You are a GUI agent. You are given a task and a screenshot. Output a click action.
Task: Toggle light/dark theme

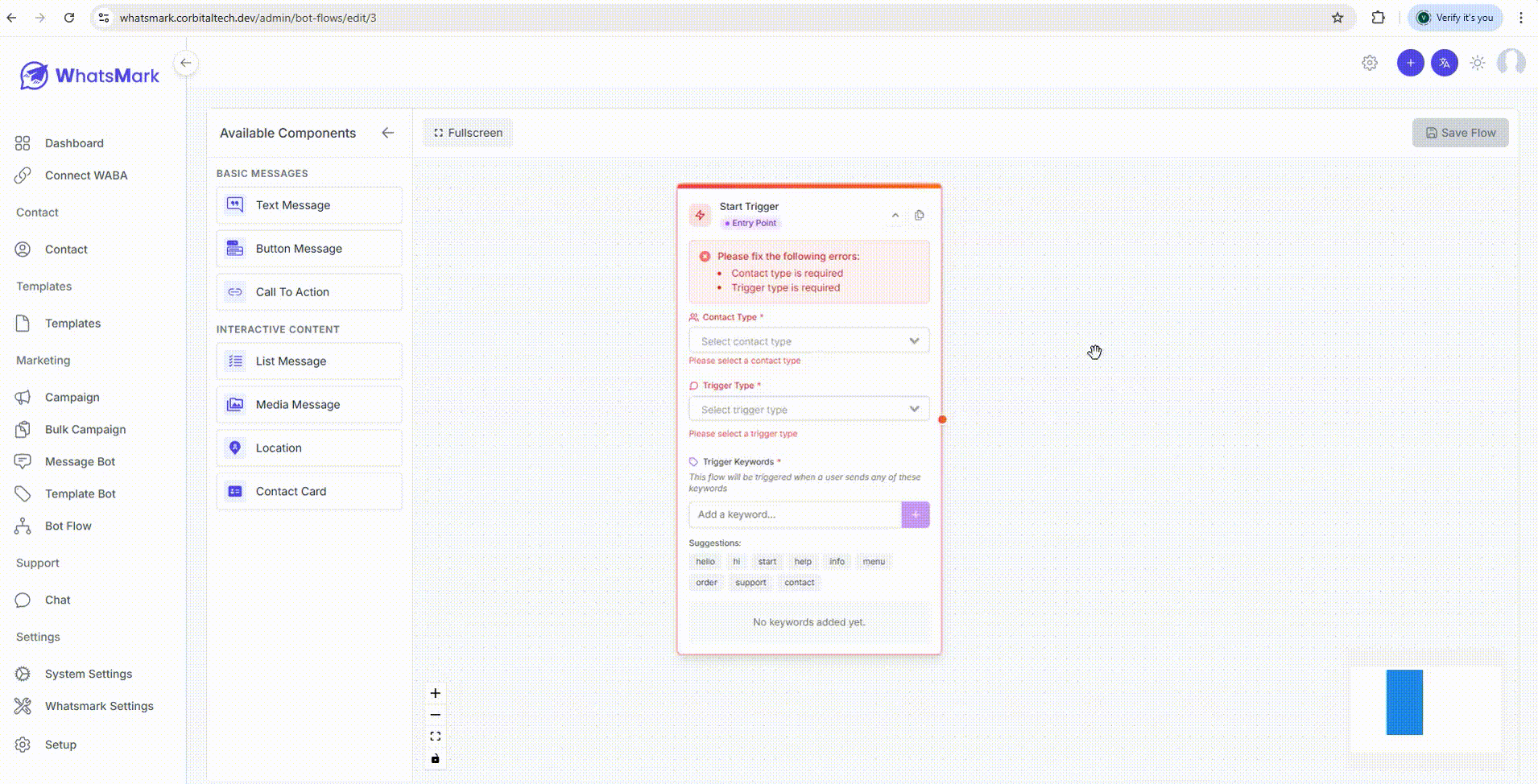point(1478,62)
